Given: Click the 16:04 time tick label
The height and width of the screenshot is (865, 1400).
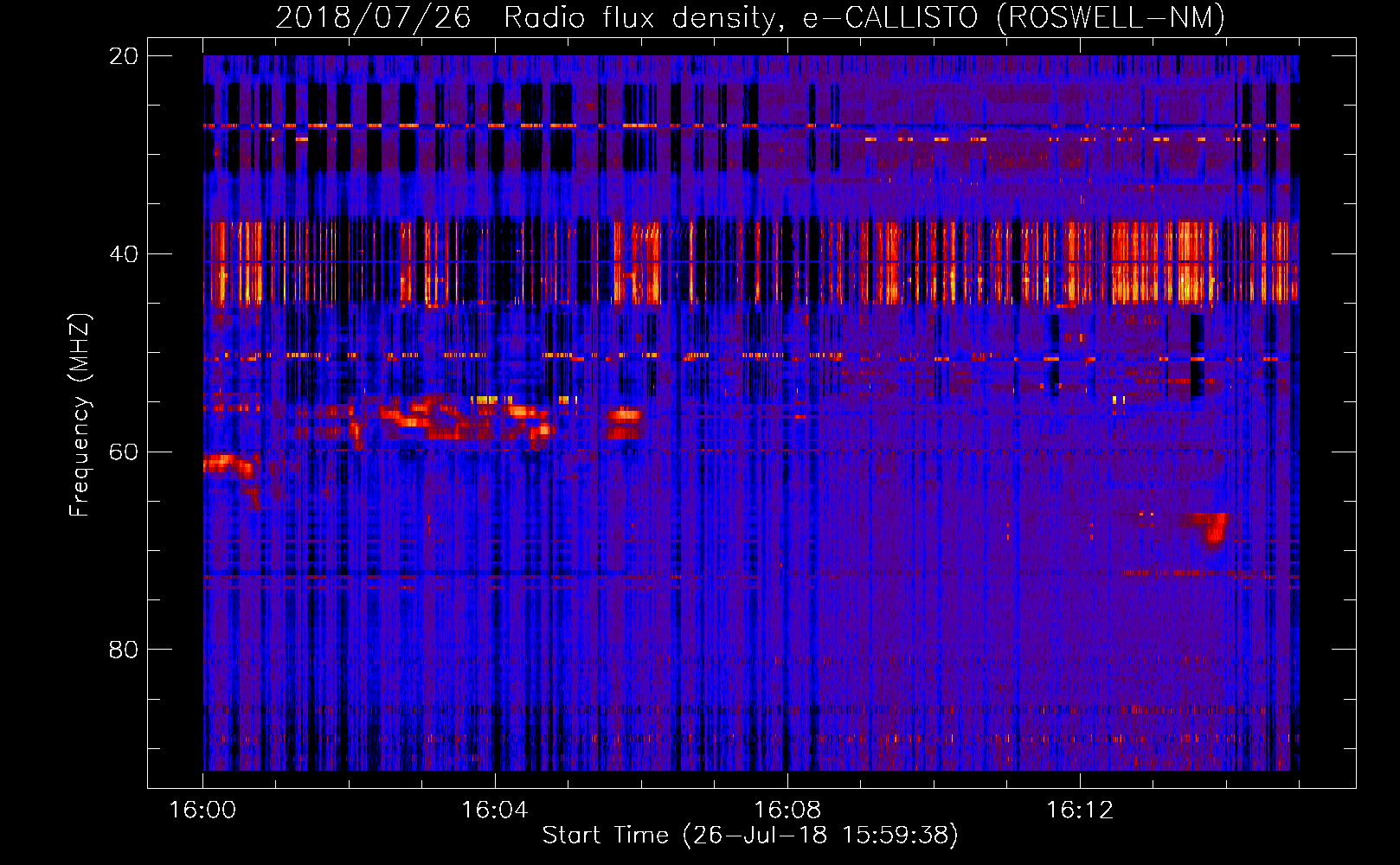Looking at the screenshot, I should click(x=495, y=811).
